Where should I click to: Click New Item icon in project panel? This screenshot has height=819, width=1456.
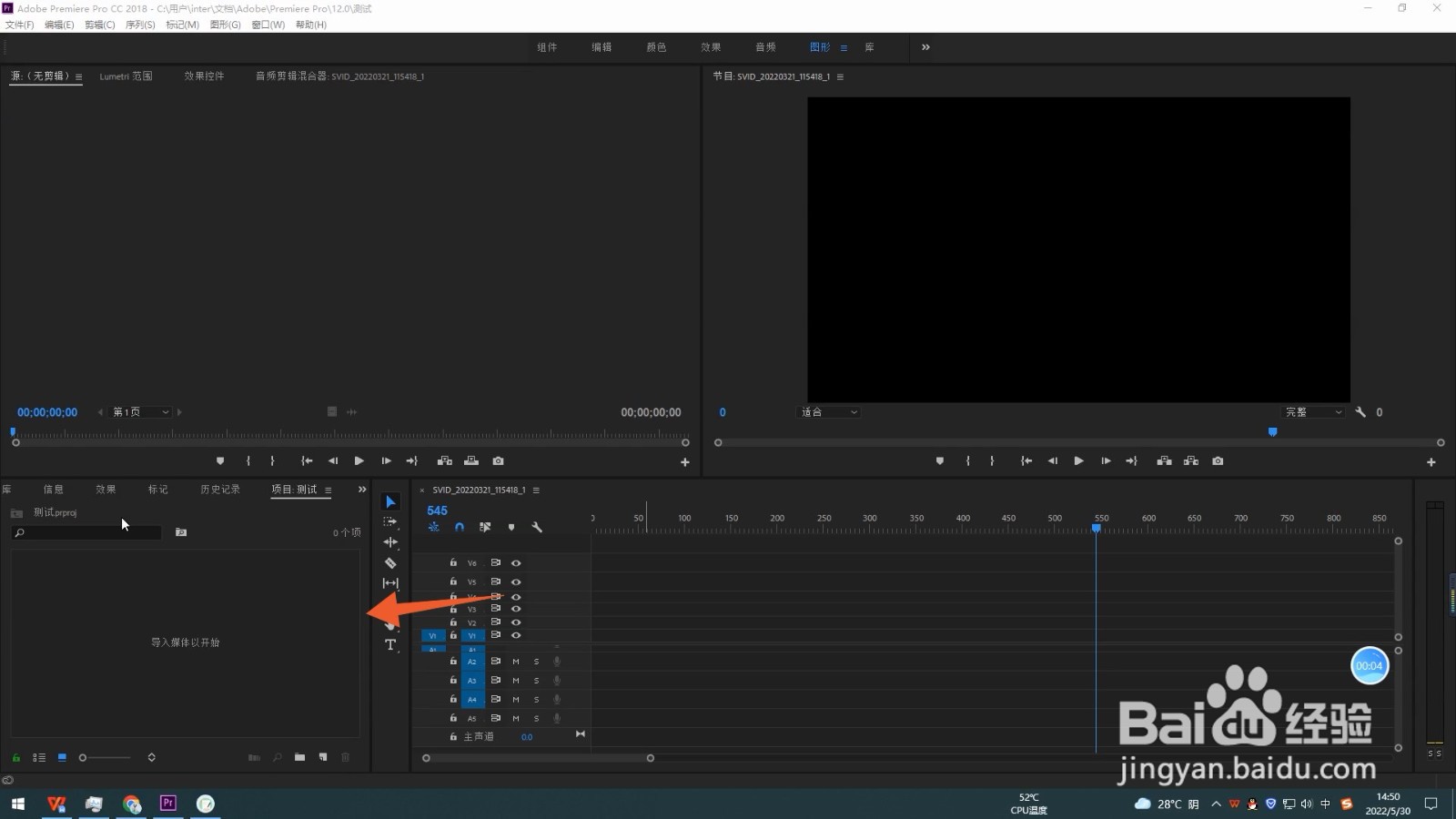point(323,757)
